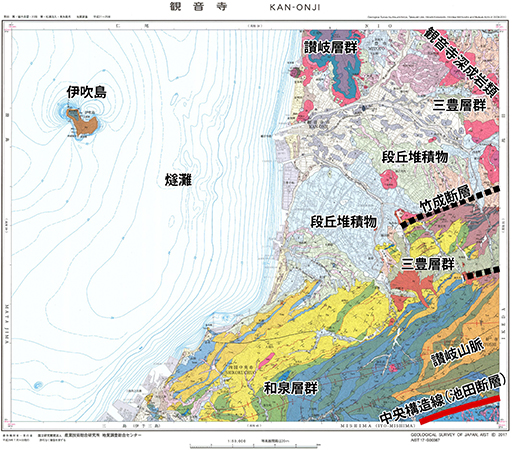The width and height of the screenshot is (512, 450).
Task: Click the GEOLOGICAL SURVEY OF JAPAN copyright text
Action: tap(459, 435)
